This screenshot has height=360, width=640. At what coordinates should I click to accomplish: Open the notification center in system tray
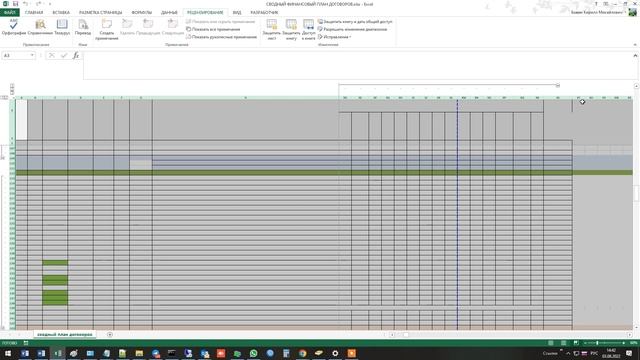(x=629, y=353)
